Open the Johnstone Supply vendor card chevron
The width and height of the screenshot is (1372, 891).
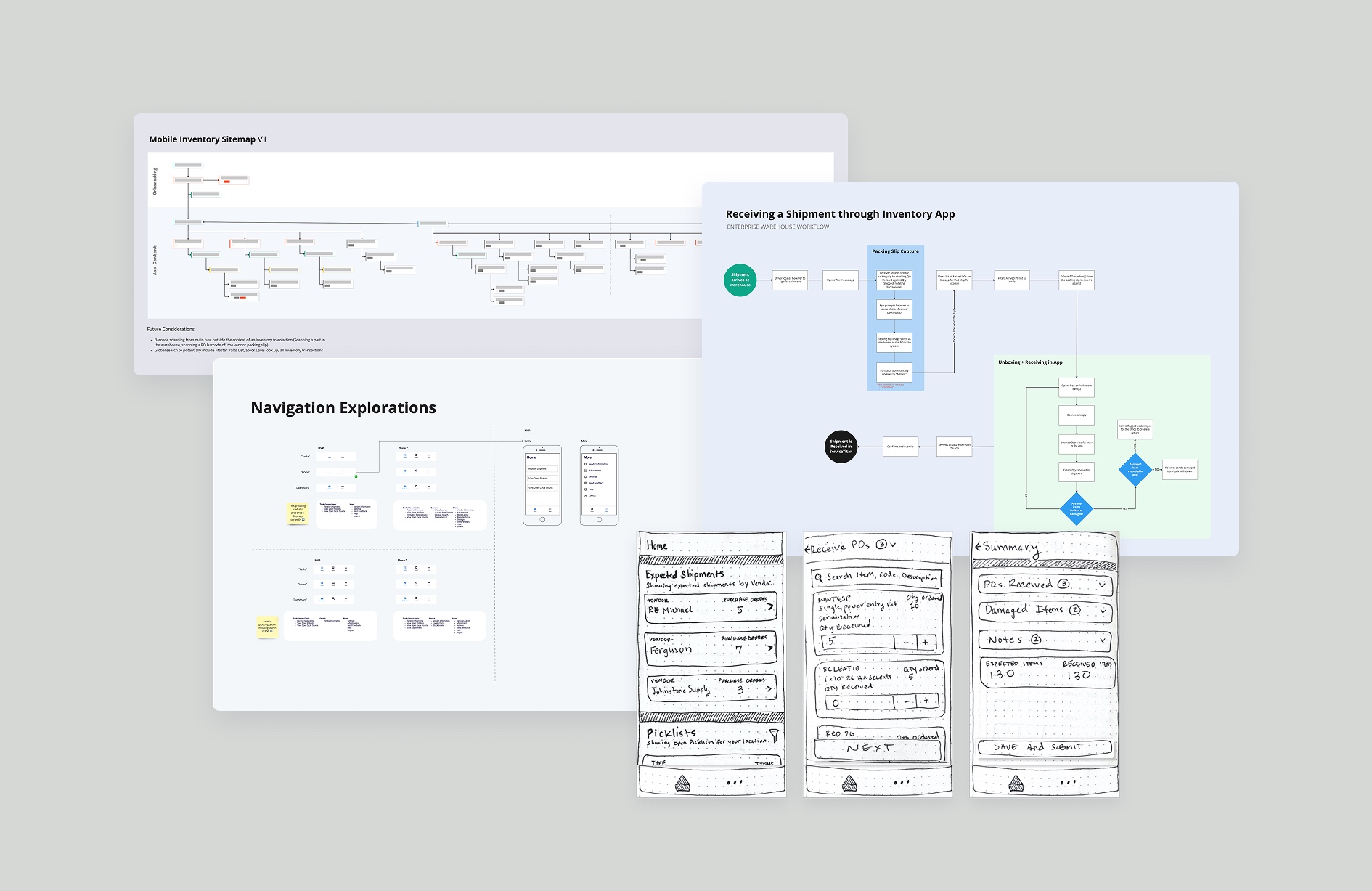coord(769,688)
